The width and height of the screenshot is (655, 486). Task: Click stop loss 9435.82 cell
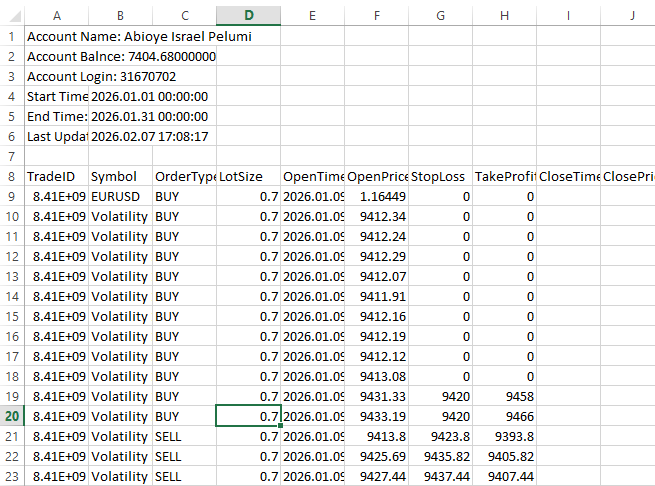point(440,457)
